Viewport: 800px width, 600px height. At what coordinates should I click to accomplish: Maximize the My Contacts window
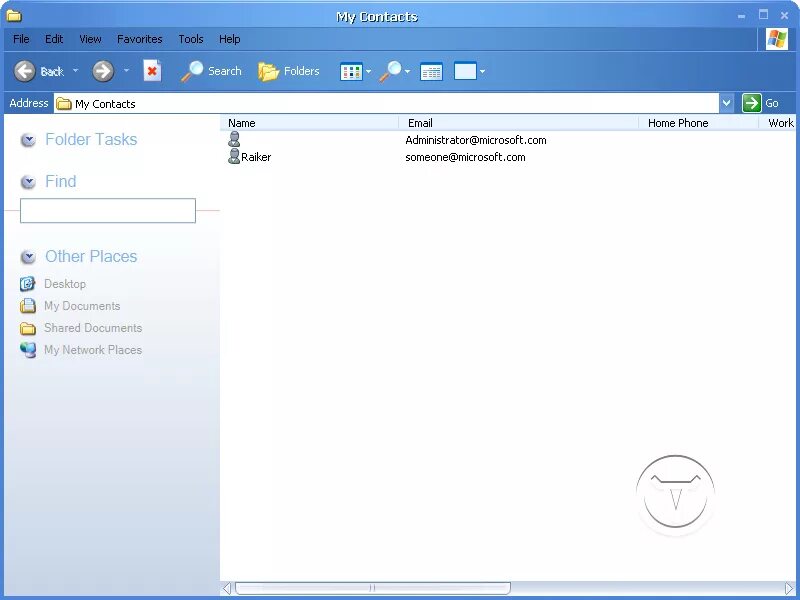763,15
